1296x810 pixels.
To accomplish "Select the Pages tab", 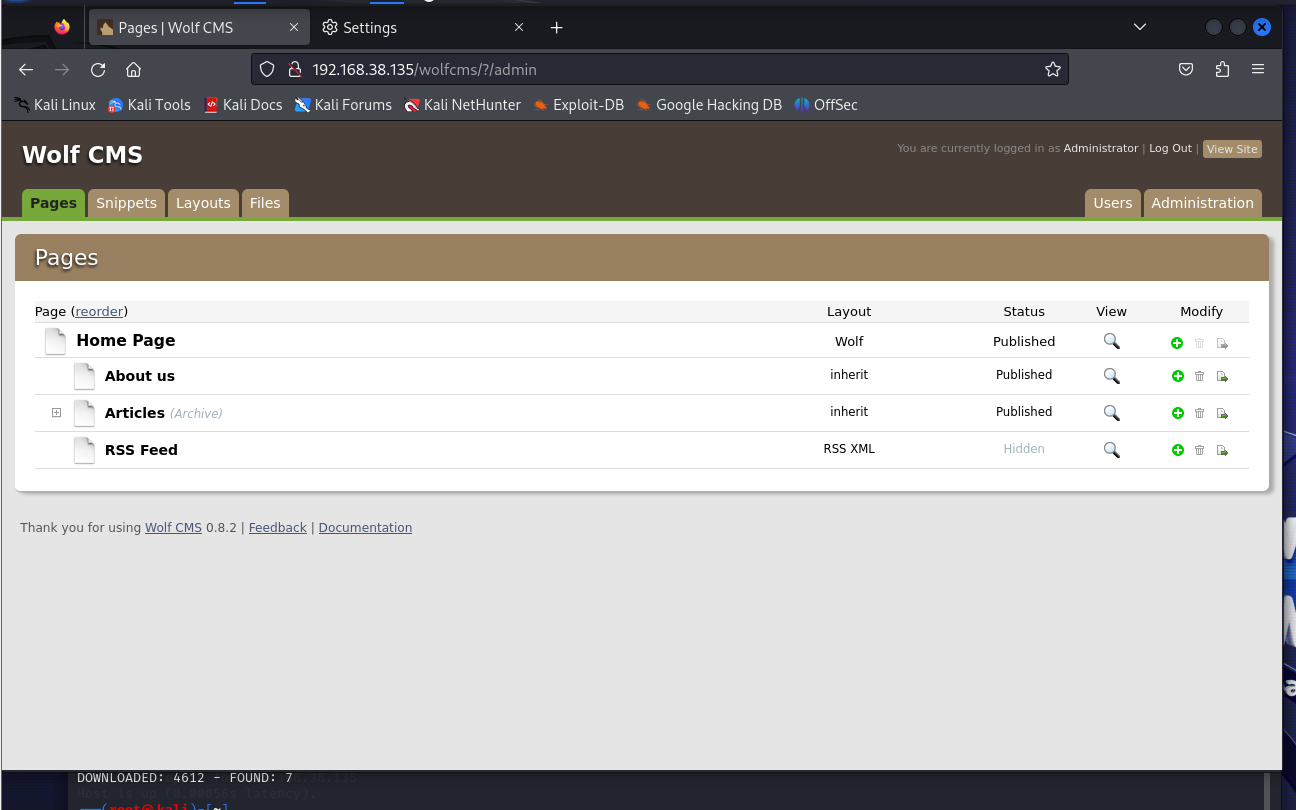I will pos(53,203).
